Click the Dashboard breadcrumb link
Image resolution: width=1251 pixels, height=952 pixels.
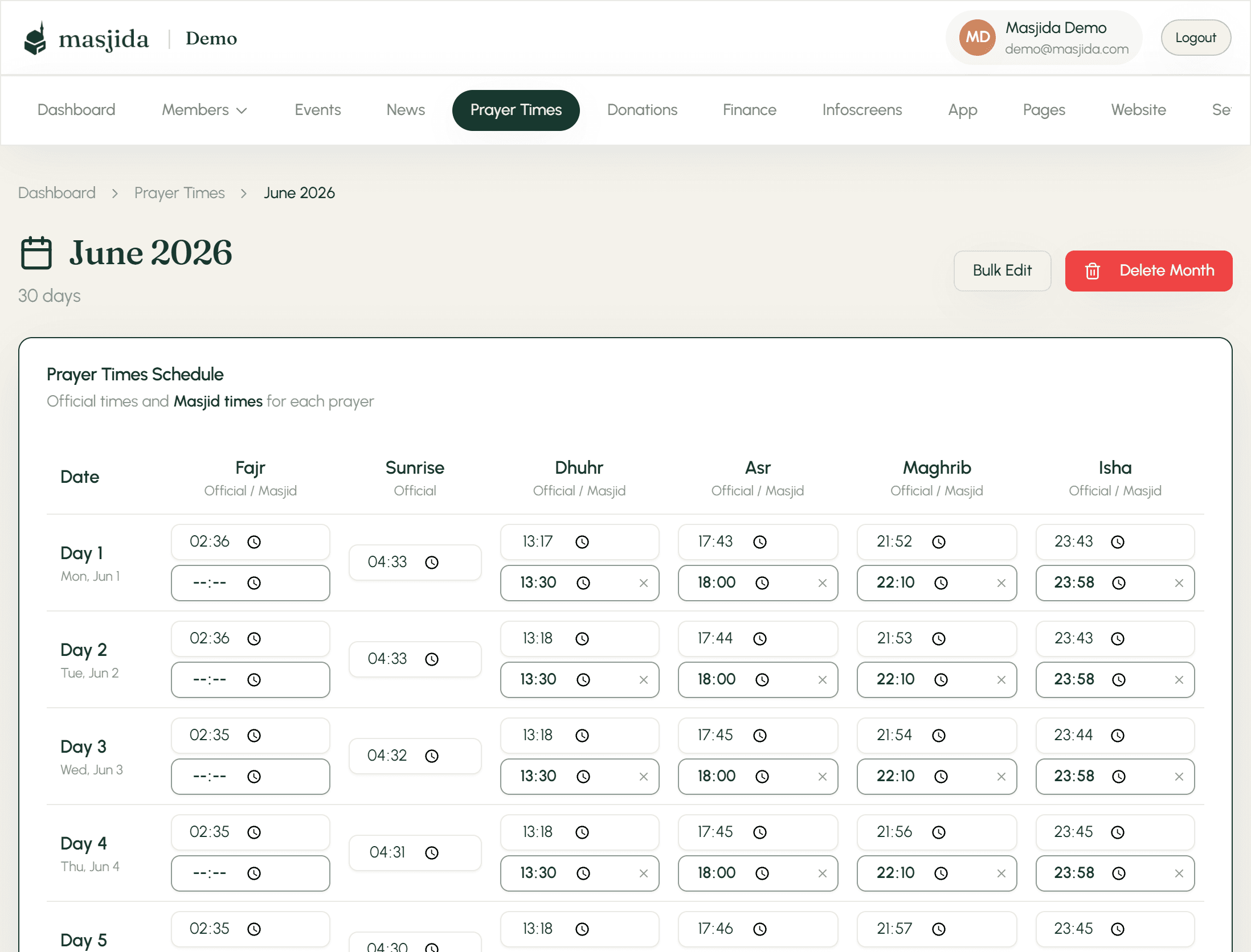[x=57, y=193]
